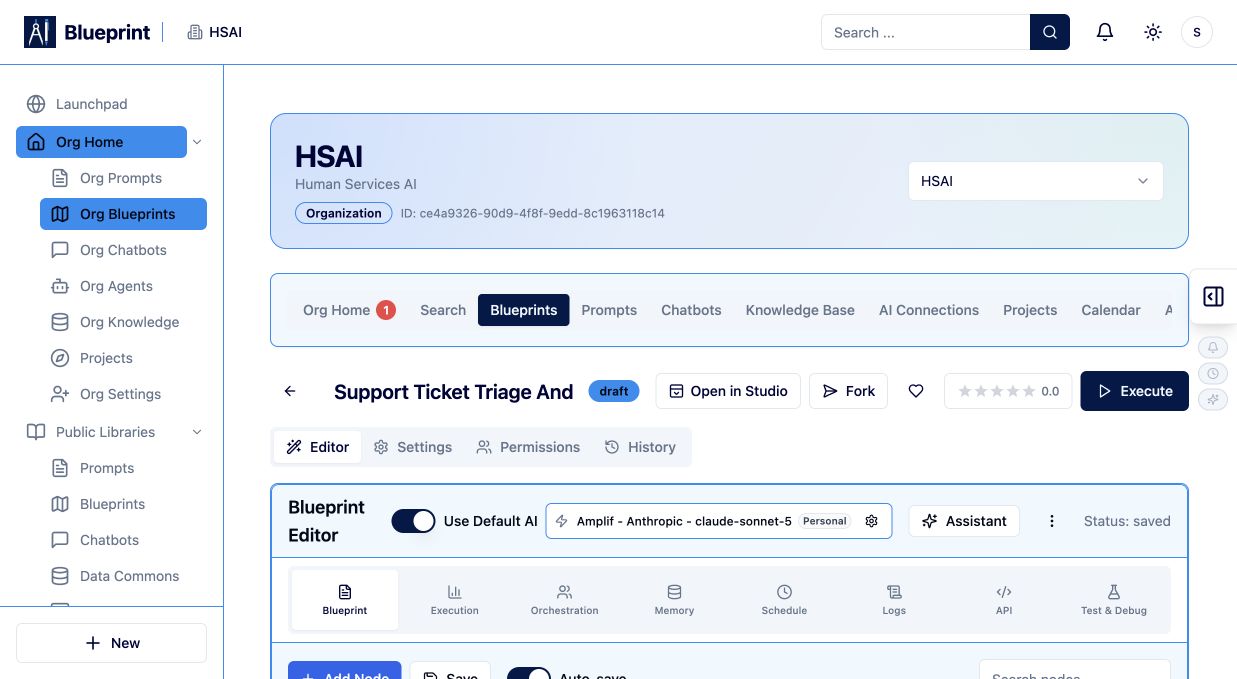Click the search magnifier button
1237x679 pixels.
pos(1050,32)
